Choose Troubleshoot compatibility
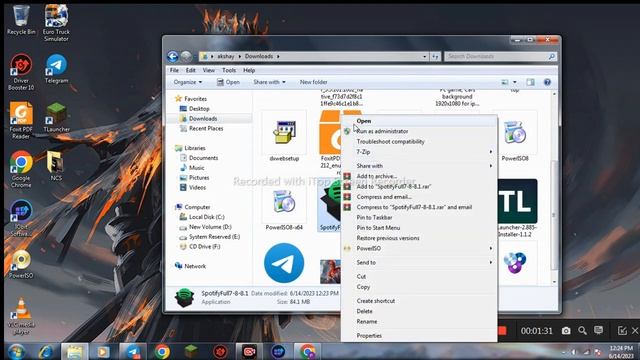This screenshot has width=640, height=360. pos(419,142)
